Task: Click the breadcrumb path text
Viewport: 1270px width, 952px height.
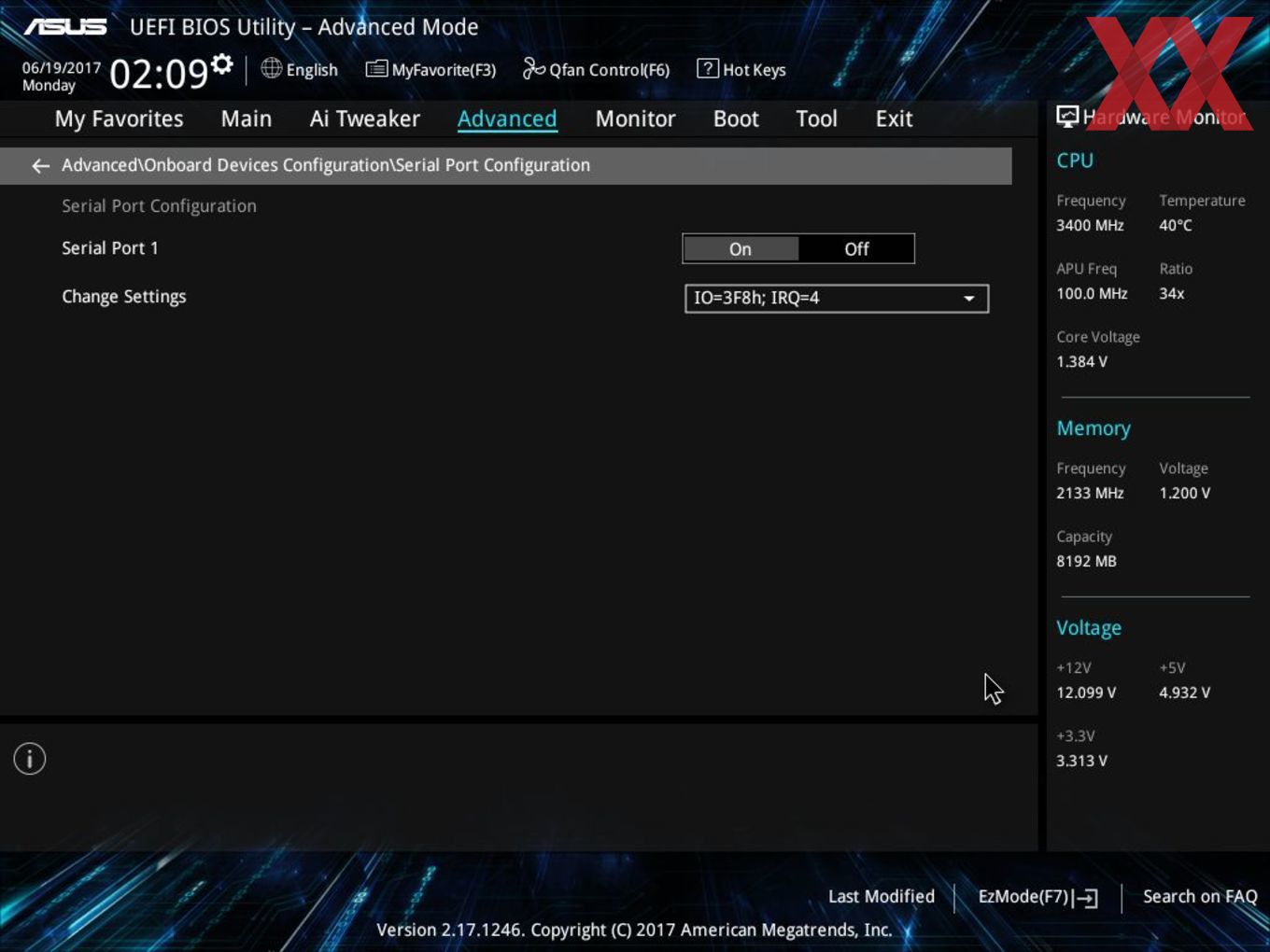Action: pos(326,165)
